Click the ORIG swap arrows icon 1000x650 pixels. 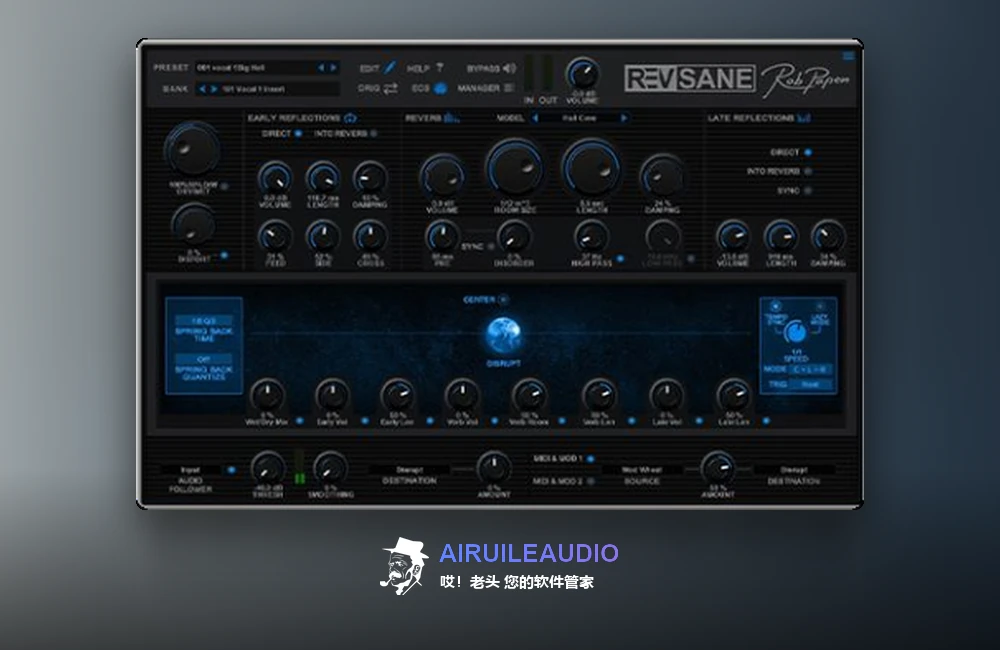(390, 88)
